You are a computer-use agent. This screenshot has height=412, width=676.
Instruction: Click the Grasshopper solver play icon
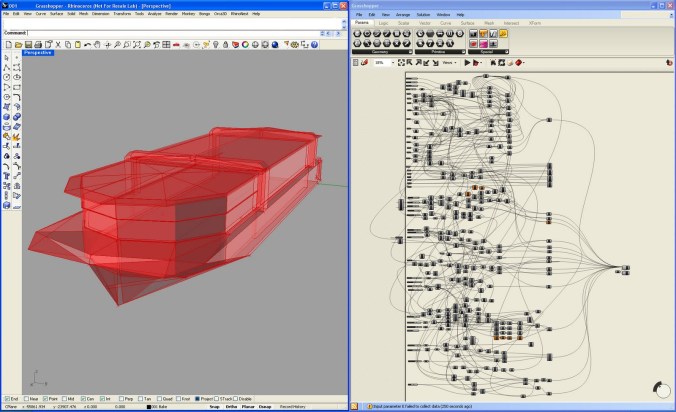467,62
